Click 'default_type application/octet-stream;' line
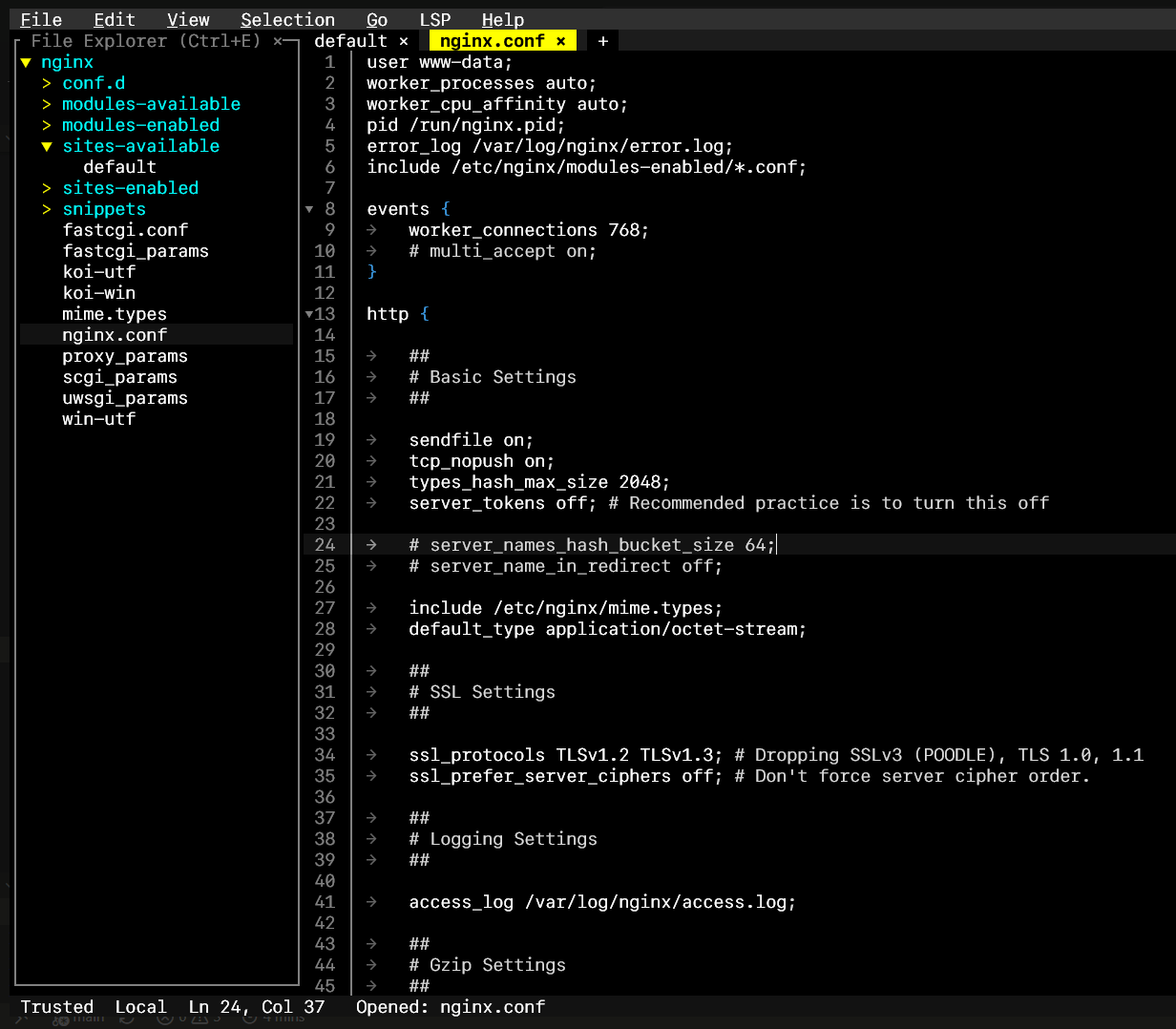 (x=607, y=629)
